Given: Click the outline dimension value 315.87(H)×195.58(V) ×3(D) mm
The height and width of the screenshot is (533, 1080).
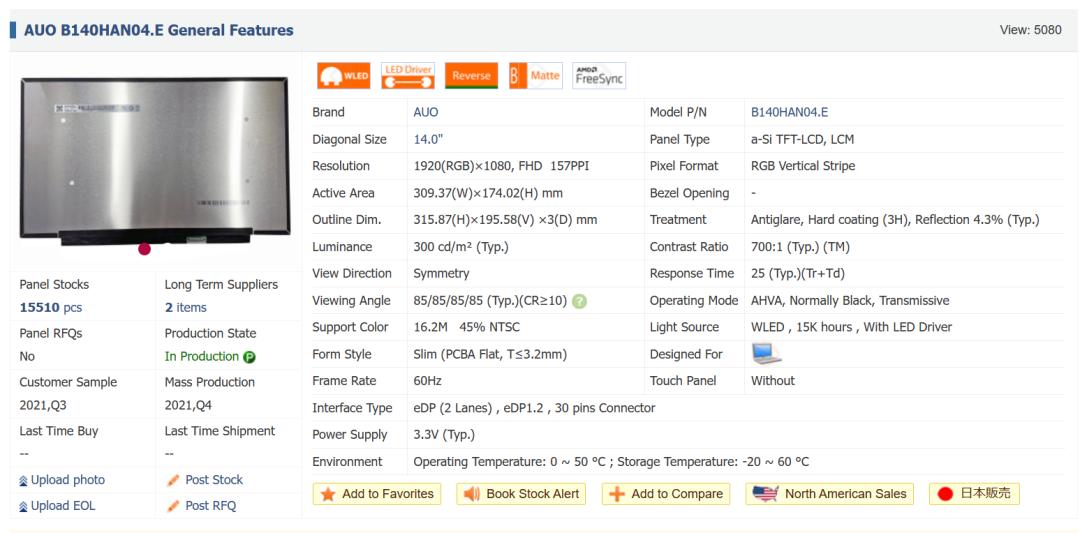Looking at the screenshot, I should point(505,220).
